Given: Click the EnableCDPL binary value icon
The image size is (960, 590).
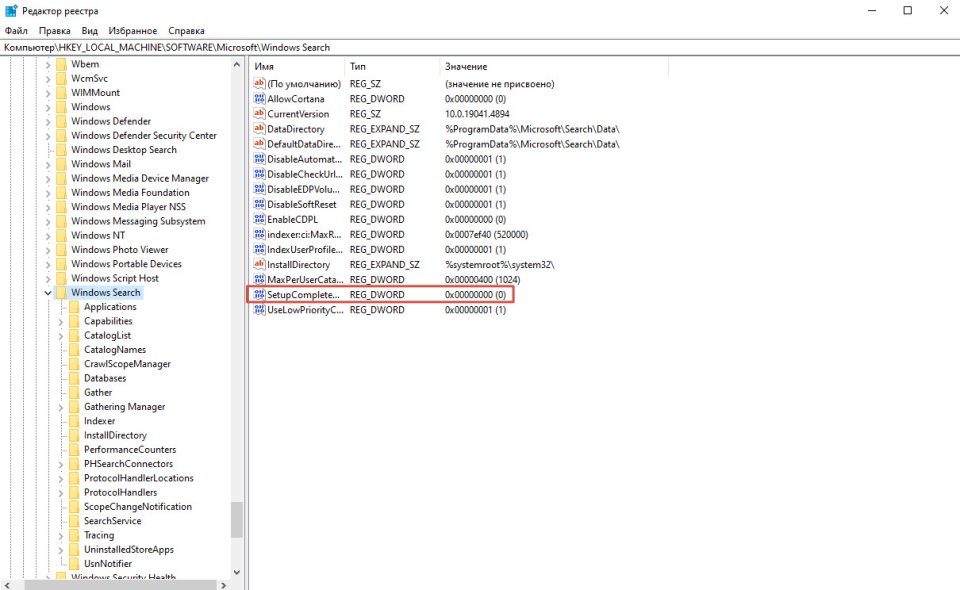Looking at the screenshot, I should coord(259,220).
